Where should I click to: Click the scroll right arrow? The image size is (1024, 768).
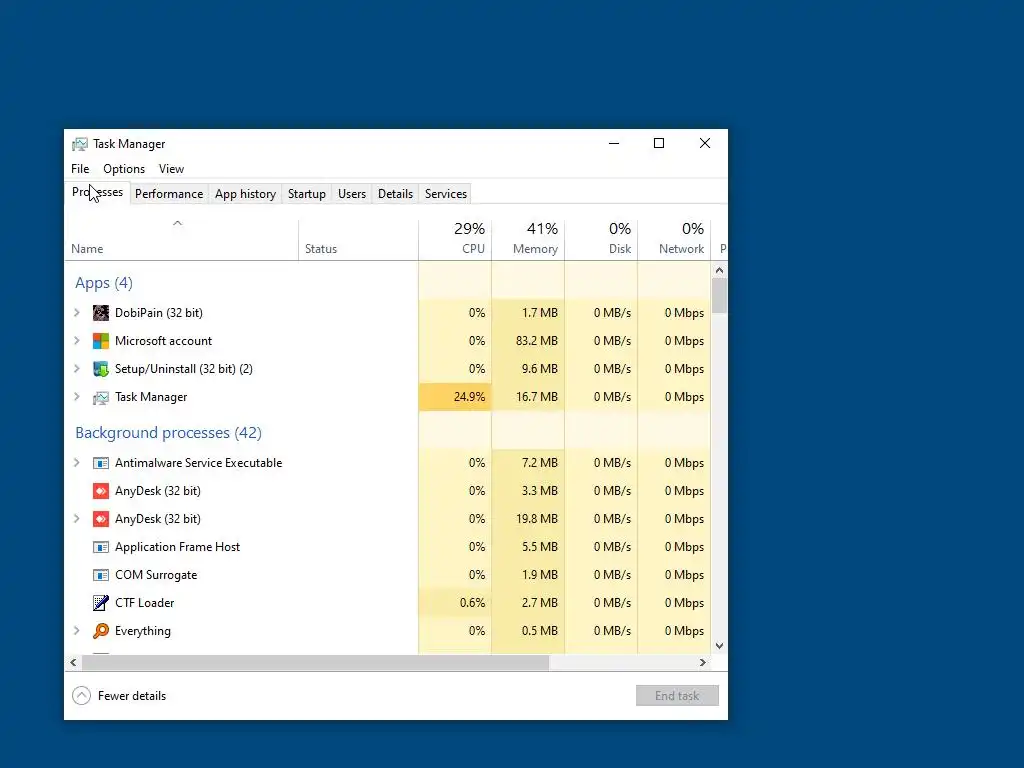[x=703, y=663]
